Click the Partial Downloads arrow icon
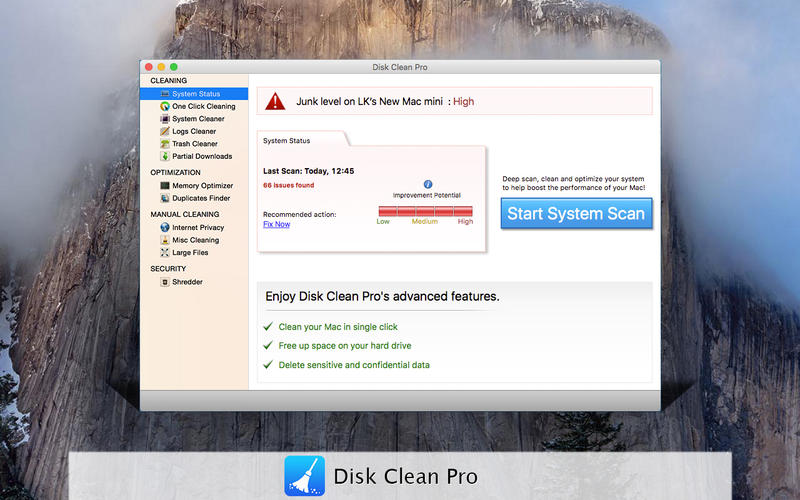The width and height of the screenshot is (800, 500). 164,156
